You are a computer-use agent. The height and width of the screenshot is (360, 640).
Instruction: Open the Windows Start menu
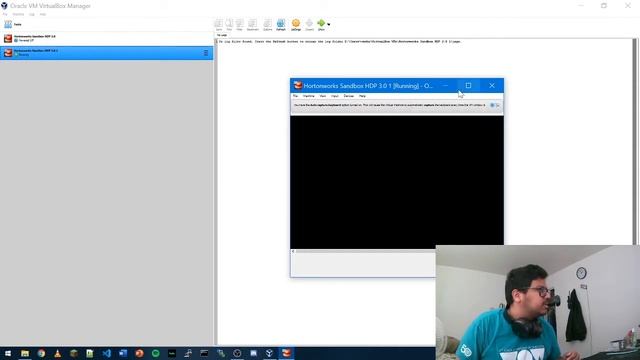click(8, 353)
